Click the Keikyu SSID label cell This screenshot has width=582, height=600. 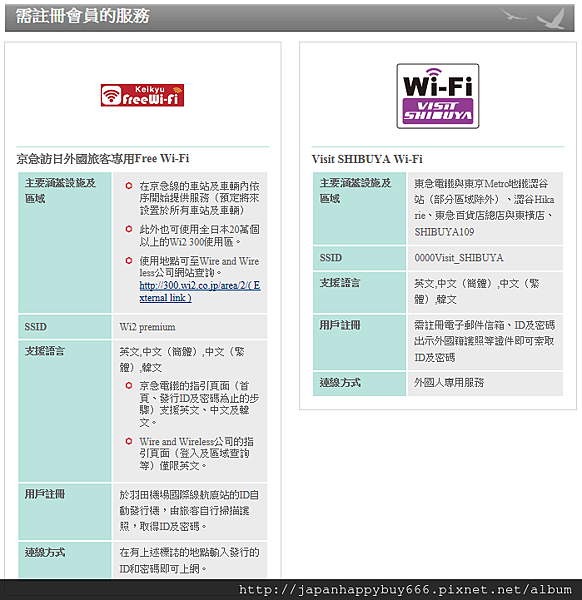tap(65, 327)
